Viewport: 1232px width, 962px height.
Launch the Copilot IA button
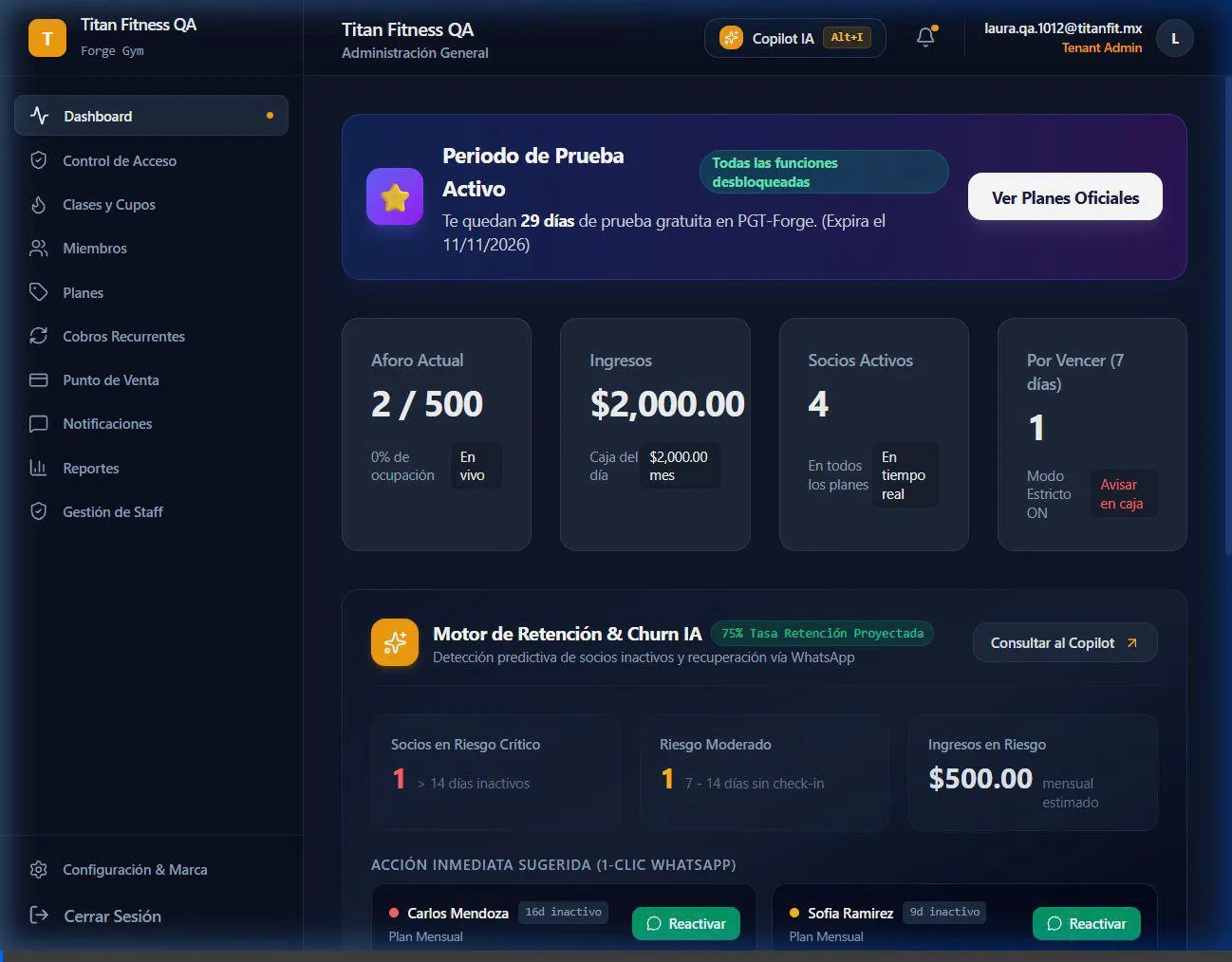point(794,38)
